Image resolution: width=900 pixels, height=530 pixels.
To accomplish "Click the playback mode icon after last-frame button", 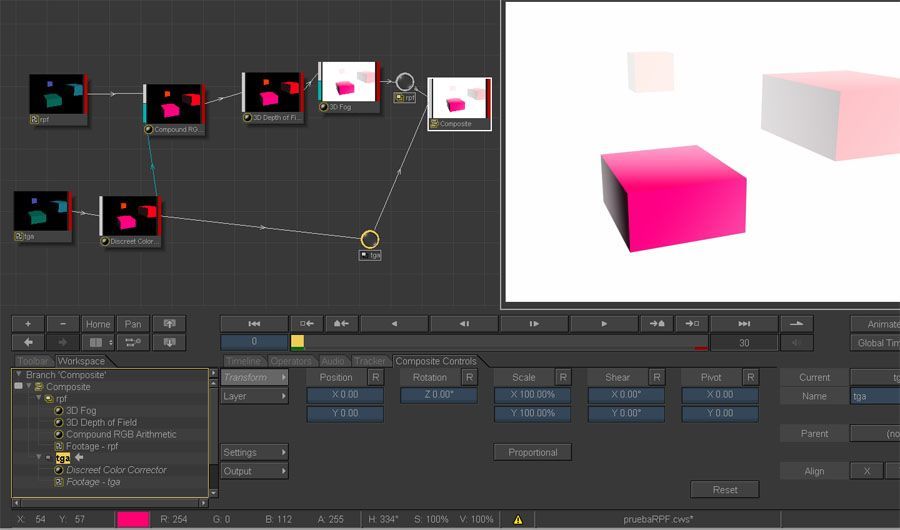I will coord(797,324).
